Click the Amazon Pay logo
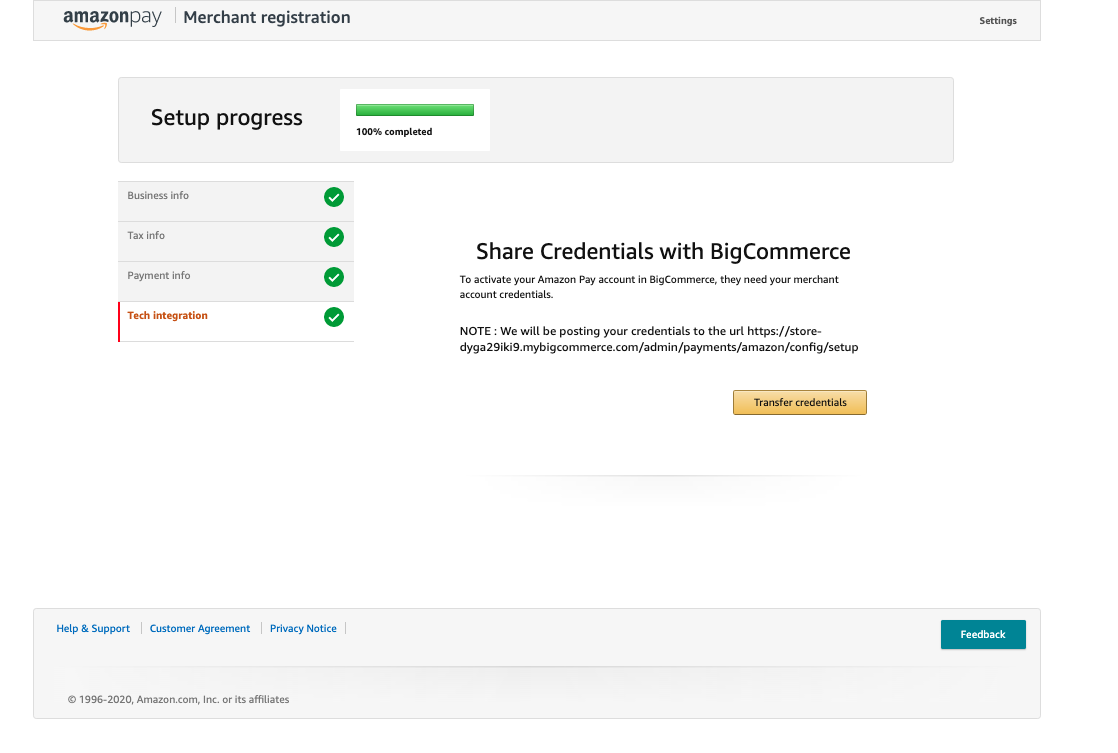Image resolution: width=1118 pixels, height=753 pixels. [x=112, y=18]
